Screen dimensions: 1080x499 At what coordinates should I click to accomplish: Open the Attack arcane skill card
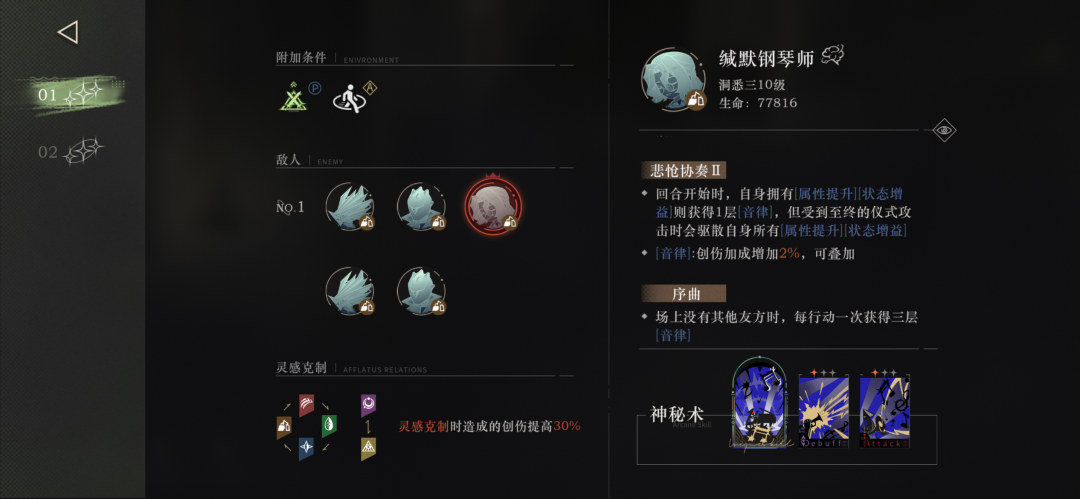click(x=884, y=411)
